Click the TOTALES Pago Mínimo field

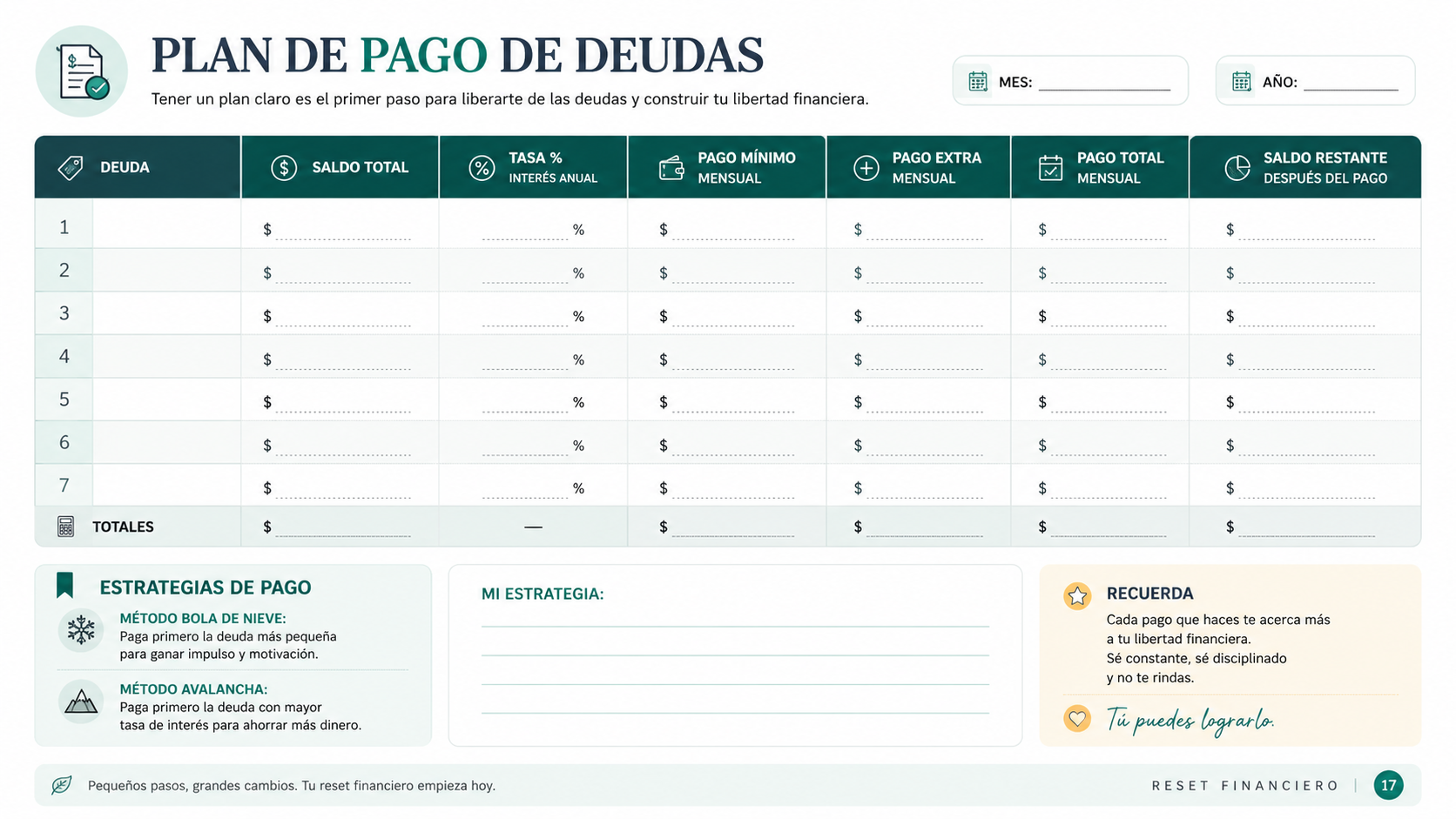pyautogui.click(x=727, y=527)
